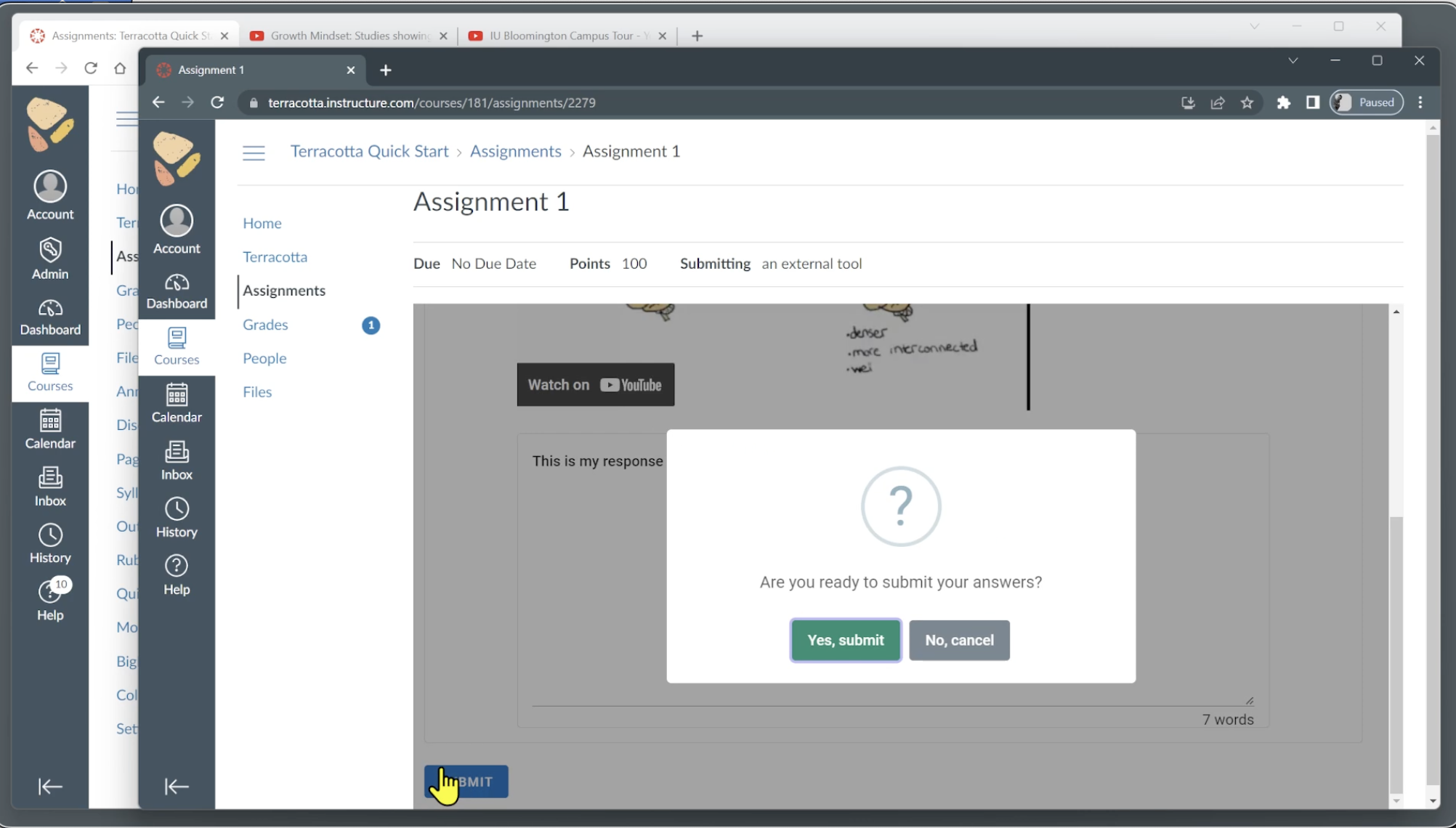Viewport: 1456px width, 828px height.
Task: Toggle the browser side panel icon
Action: [1312, 102]
